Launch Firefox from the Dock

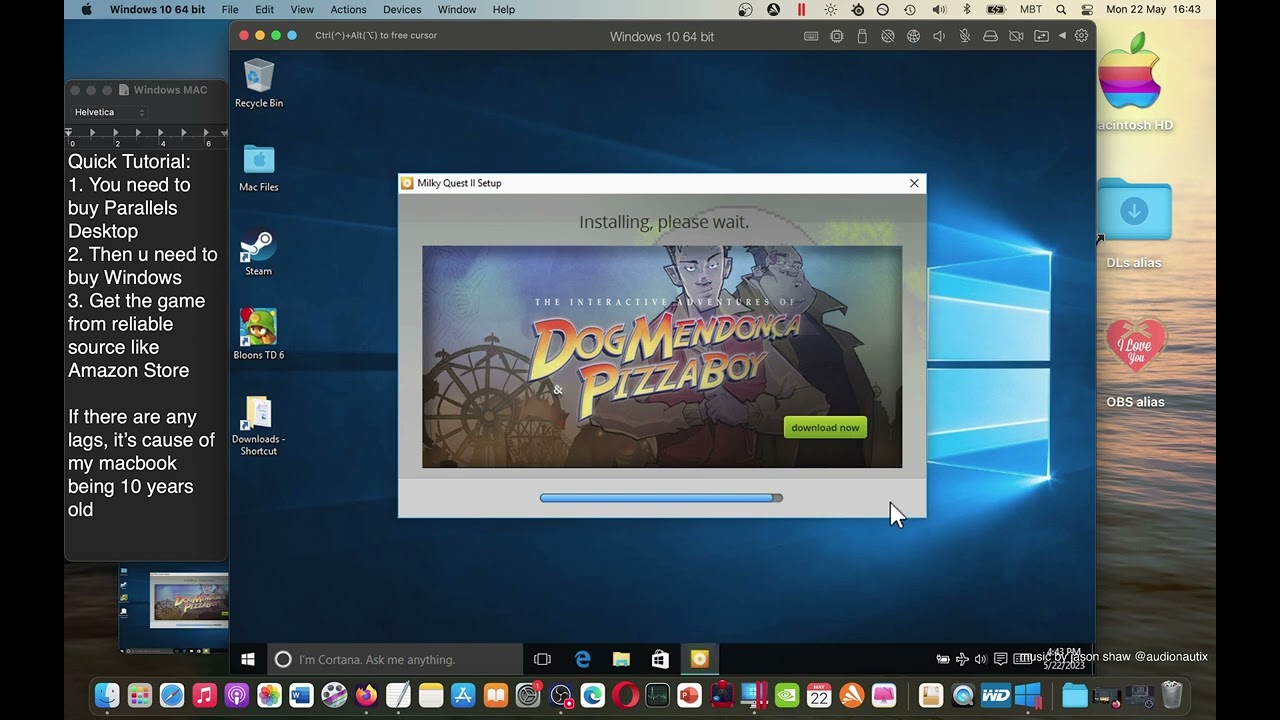click(x=366, y=695)
